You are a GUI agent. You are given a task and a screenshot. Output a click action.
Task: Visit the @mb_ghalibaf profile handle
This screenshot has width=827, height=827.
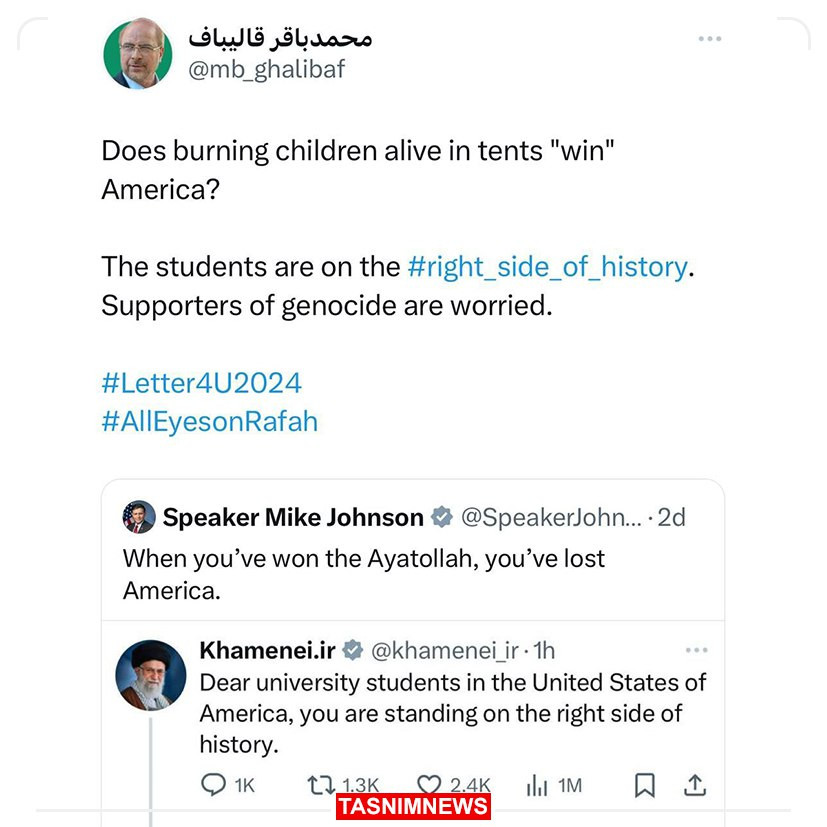point(266,69)
